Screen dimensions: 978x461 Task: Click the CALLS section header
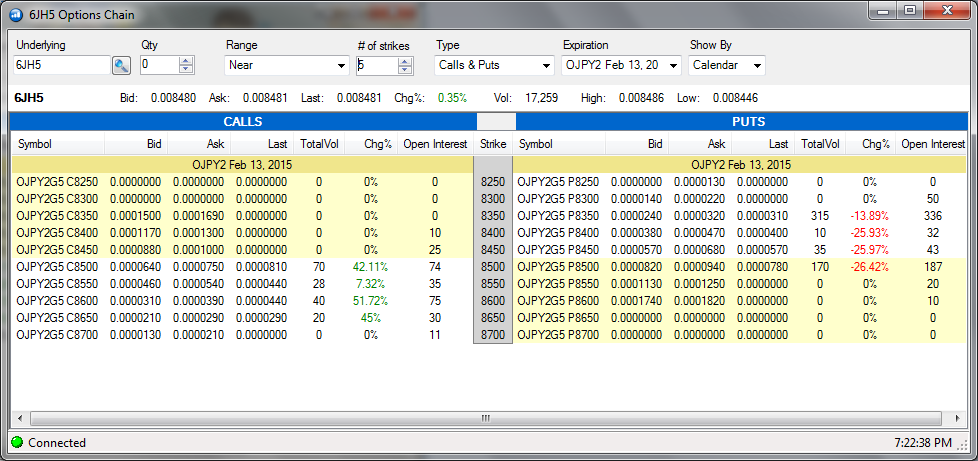(x=243, y=121)
